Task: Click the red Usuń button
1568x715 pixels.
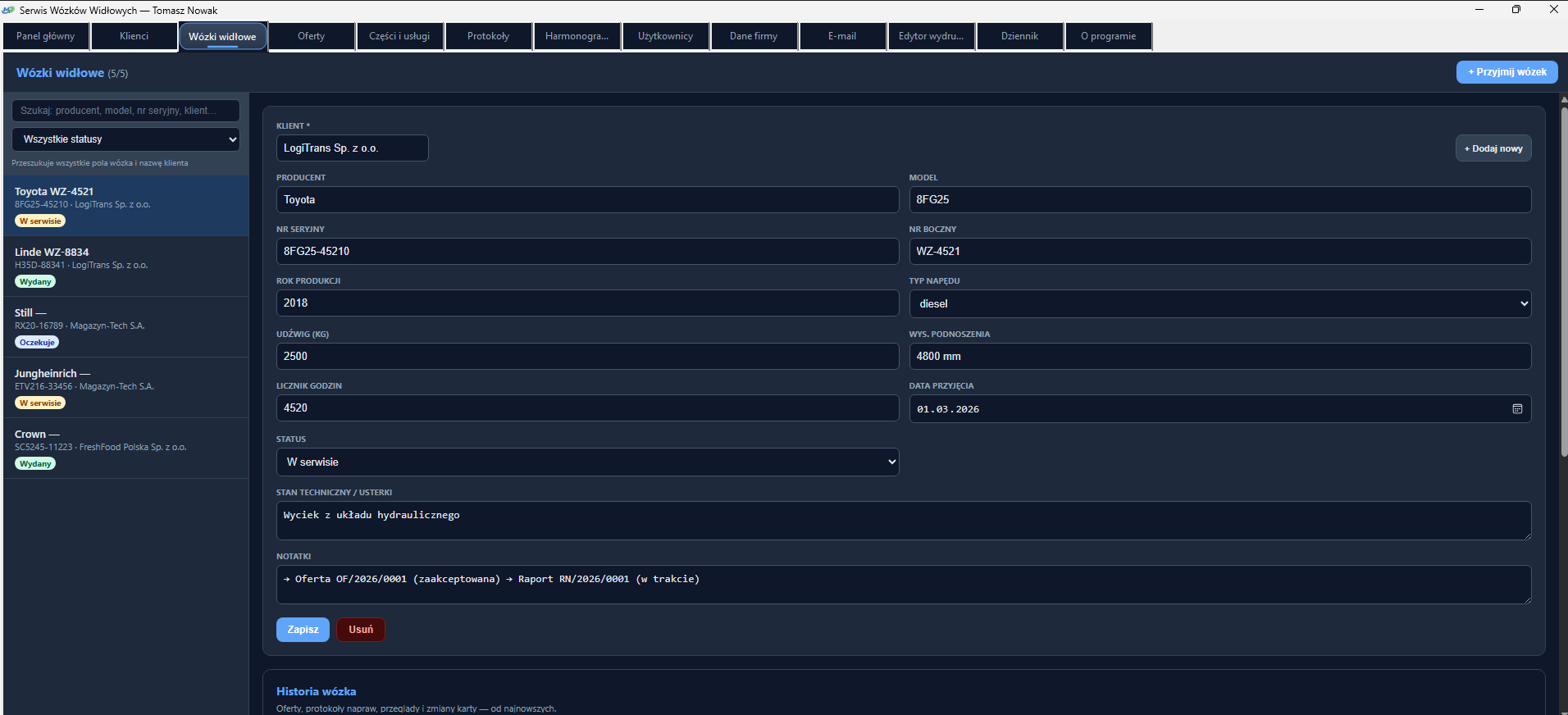Action: 361,630
